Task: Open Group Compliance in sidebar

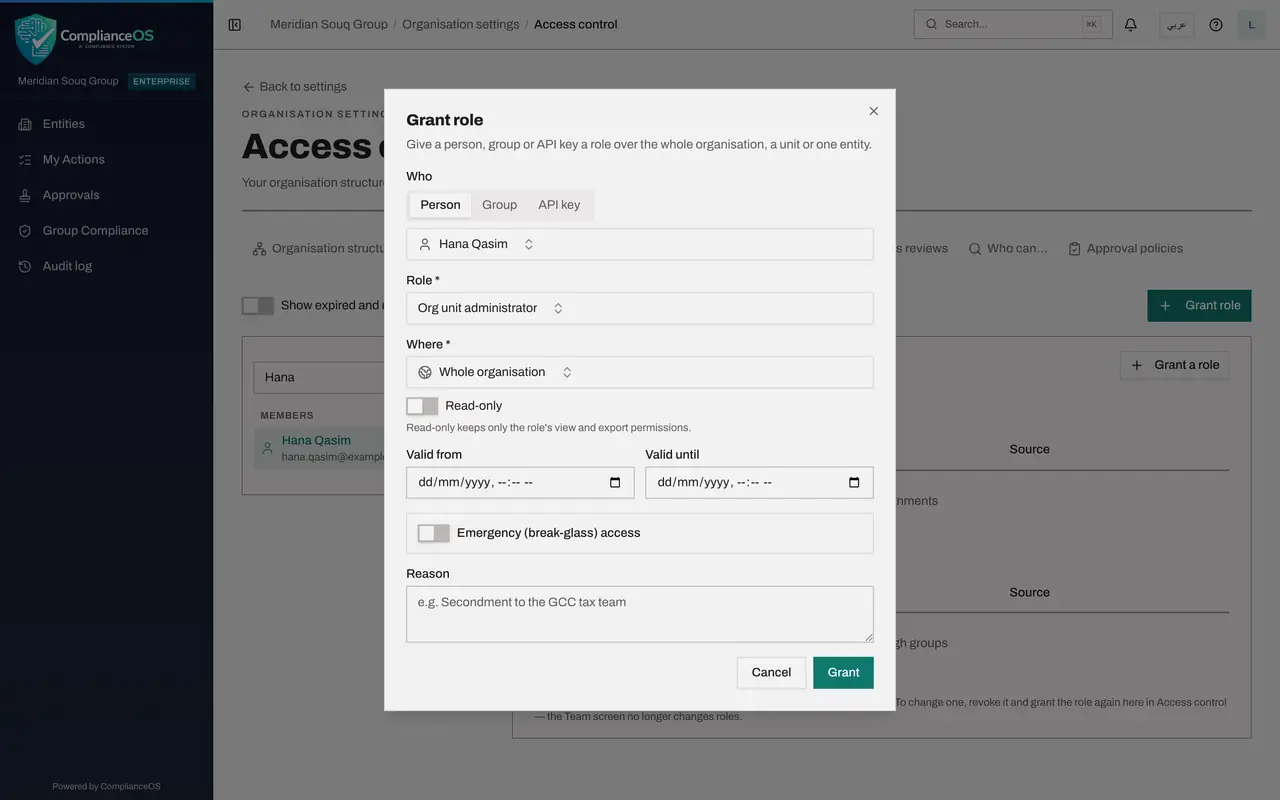Action: click(x=106, y=231)
